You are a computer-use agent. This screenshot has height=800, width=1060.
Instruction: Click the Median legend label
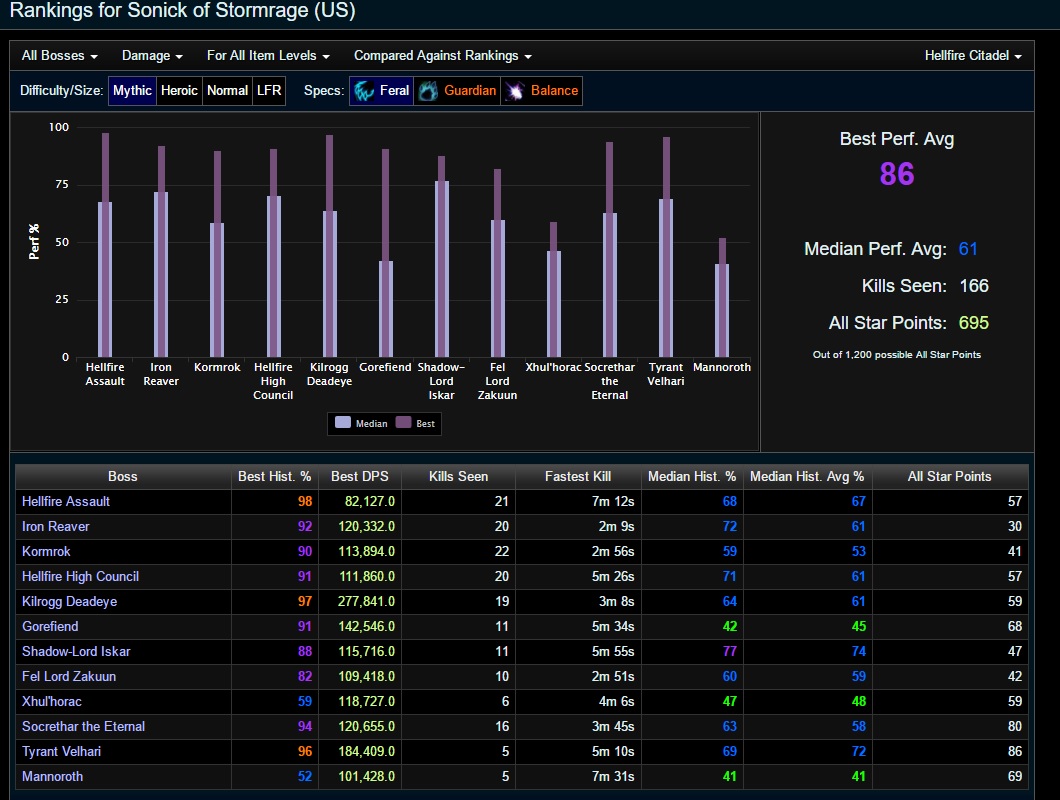click(x=372, y=423)
